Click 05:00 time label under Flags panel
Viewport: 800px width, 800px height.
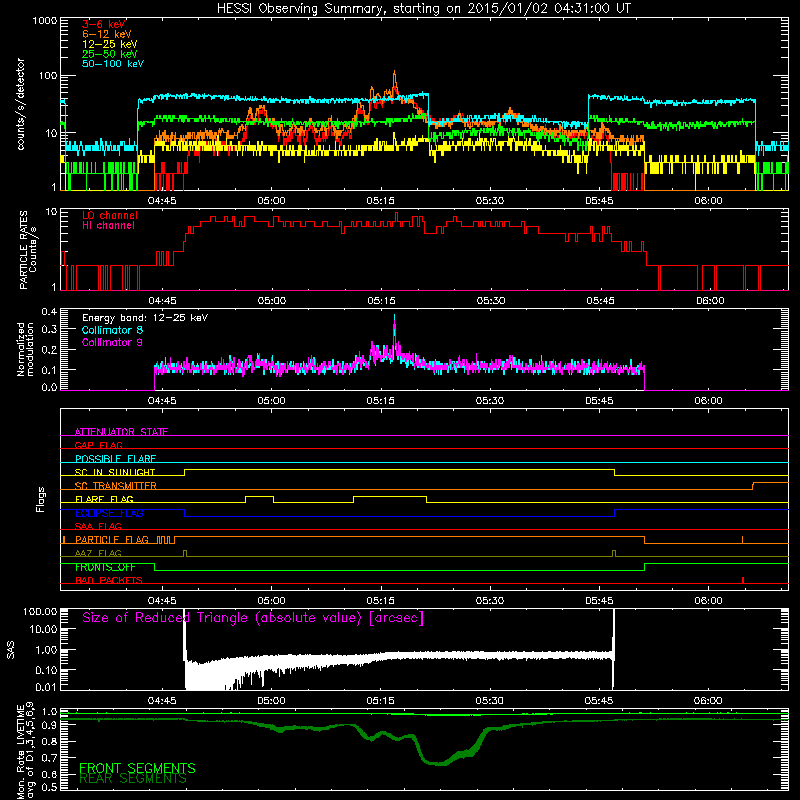pyautogui.click(x=271, y=601)
